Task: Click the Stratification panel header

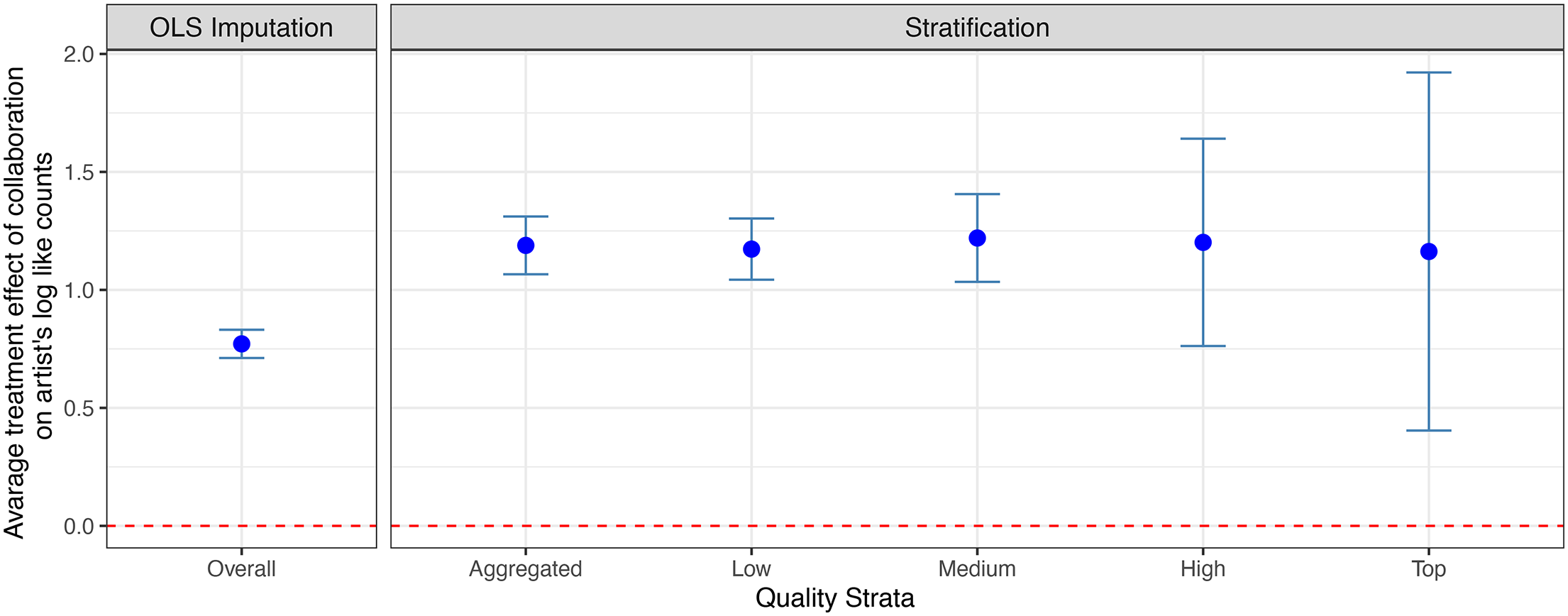Action: coord(977,28)
